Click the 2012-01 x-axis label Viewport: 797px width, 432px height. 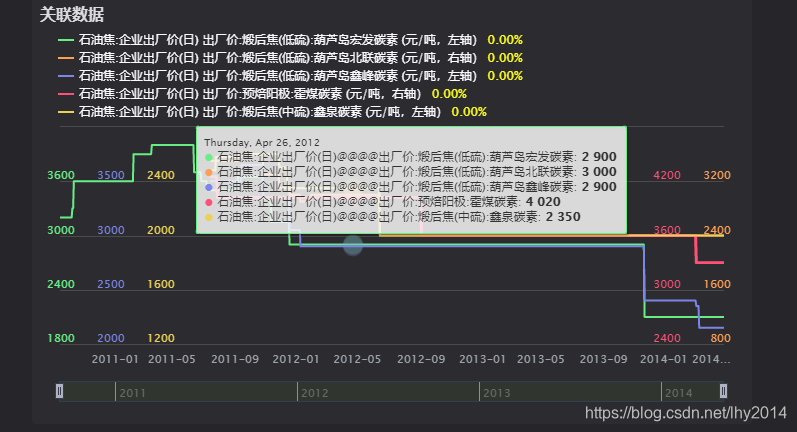[296, 359]
